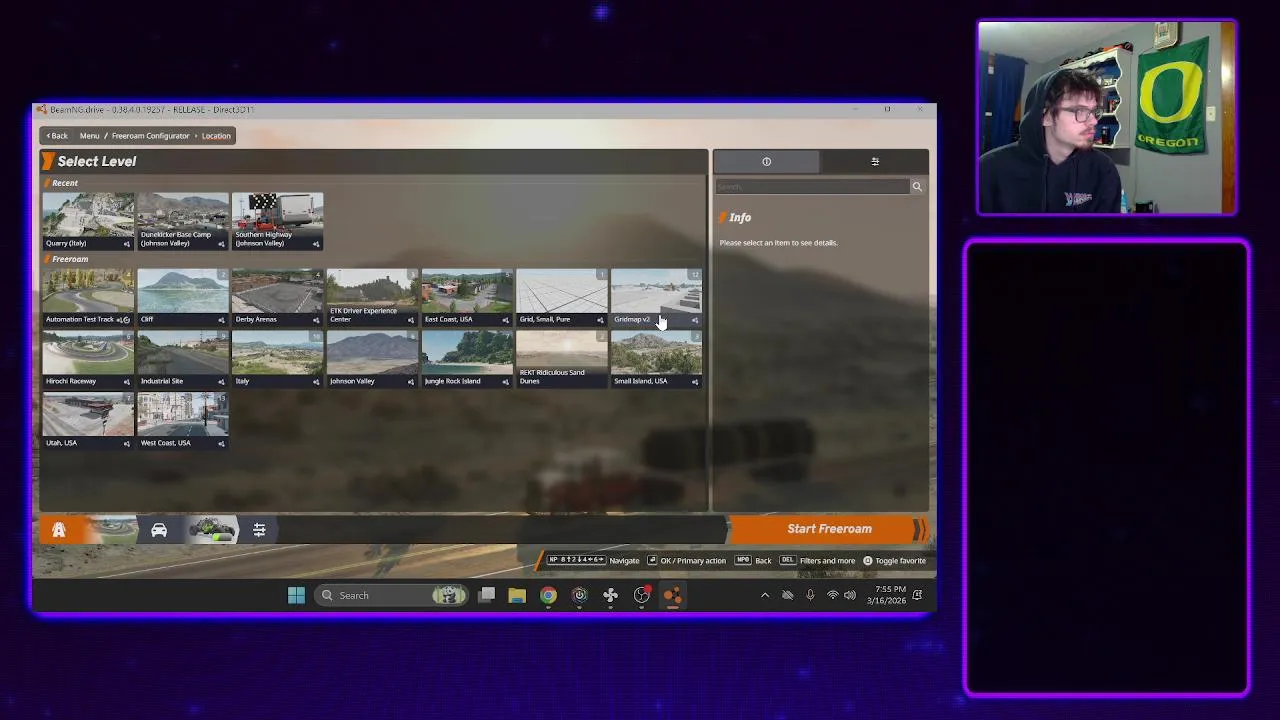Choose ETK Driver Experience Center level
1280x720 pixels.
(372, 297)
